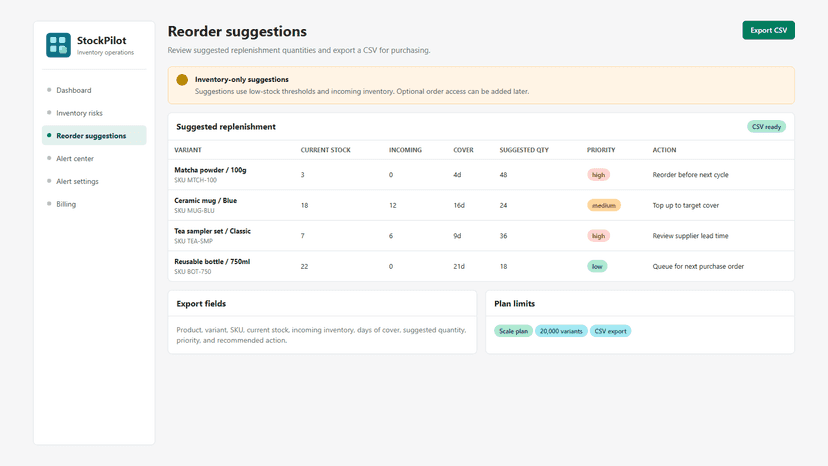This screenshot has width=828, height=466.
Task: Click the Plan limits heading
Action: (x=514, y=304)
